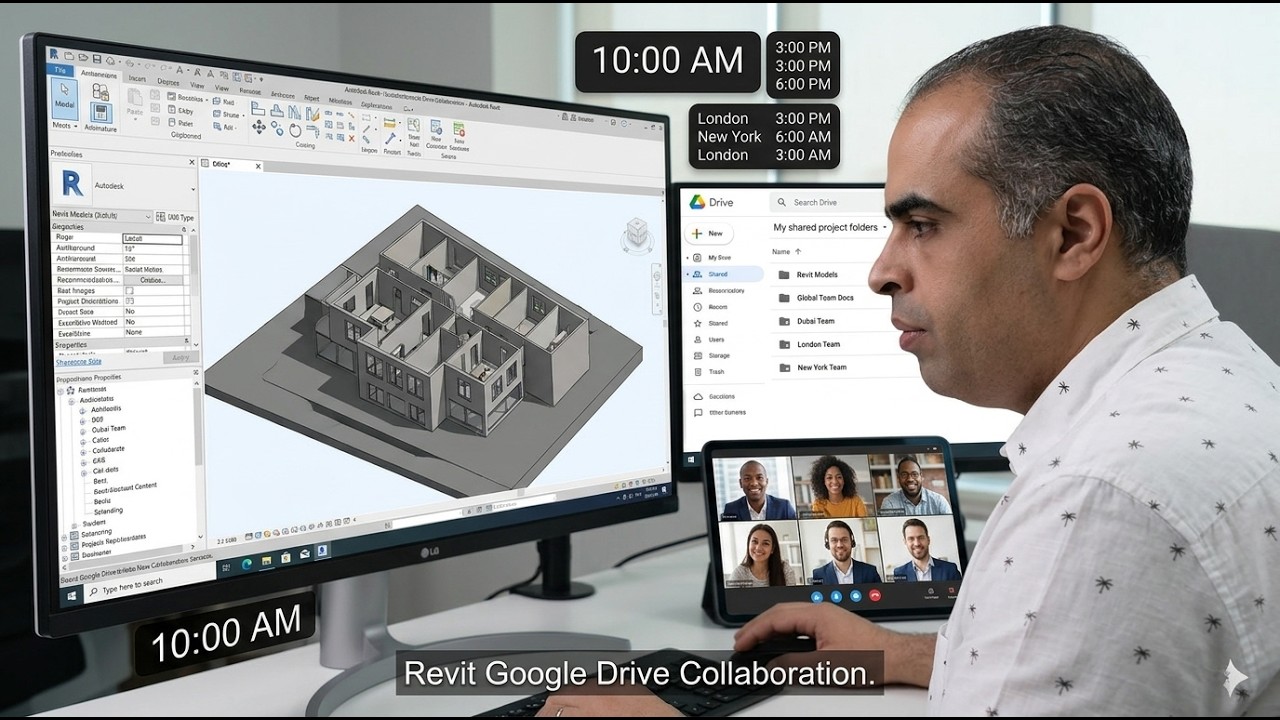Switch to the Architecture ribbon tab
This screenshot has width=1280, height=720.
[x=98, y=75]
